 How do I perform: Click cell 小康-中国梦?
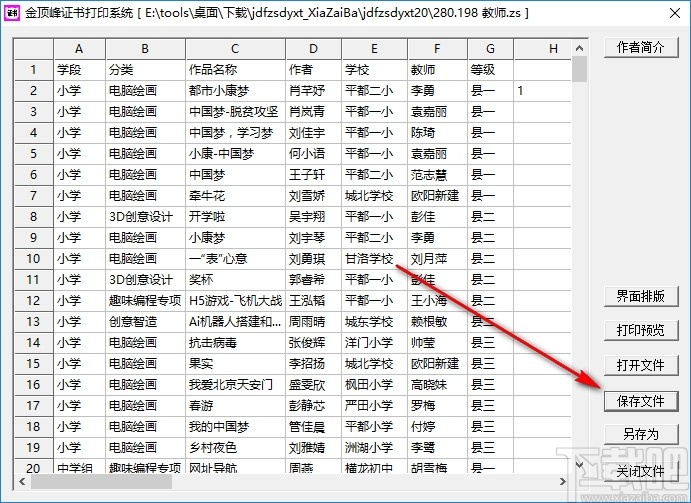click(235, 153)
